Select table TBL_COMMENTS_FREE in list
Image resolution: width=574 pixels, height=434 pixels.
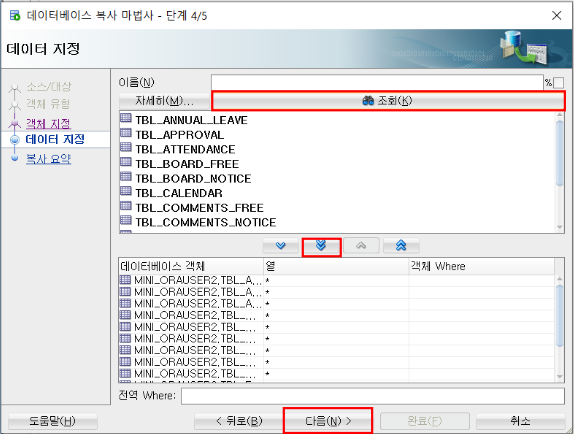pyautogui.click(x=200, y=208)
